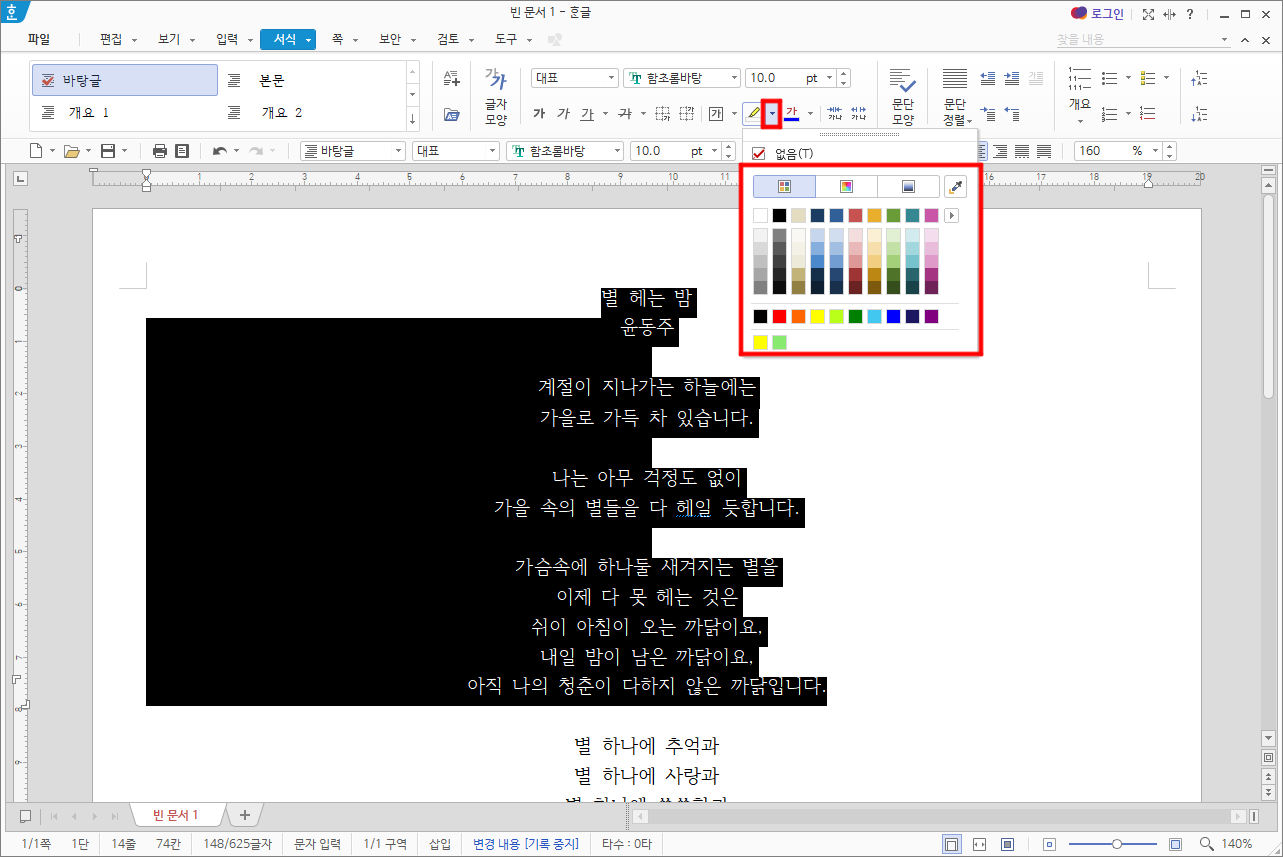
Task: Switch to the spectrum color tab
Action: coord(846,186)
